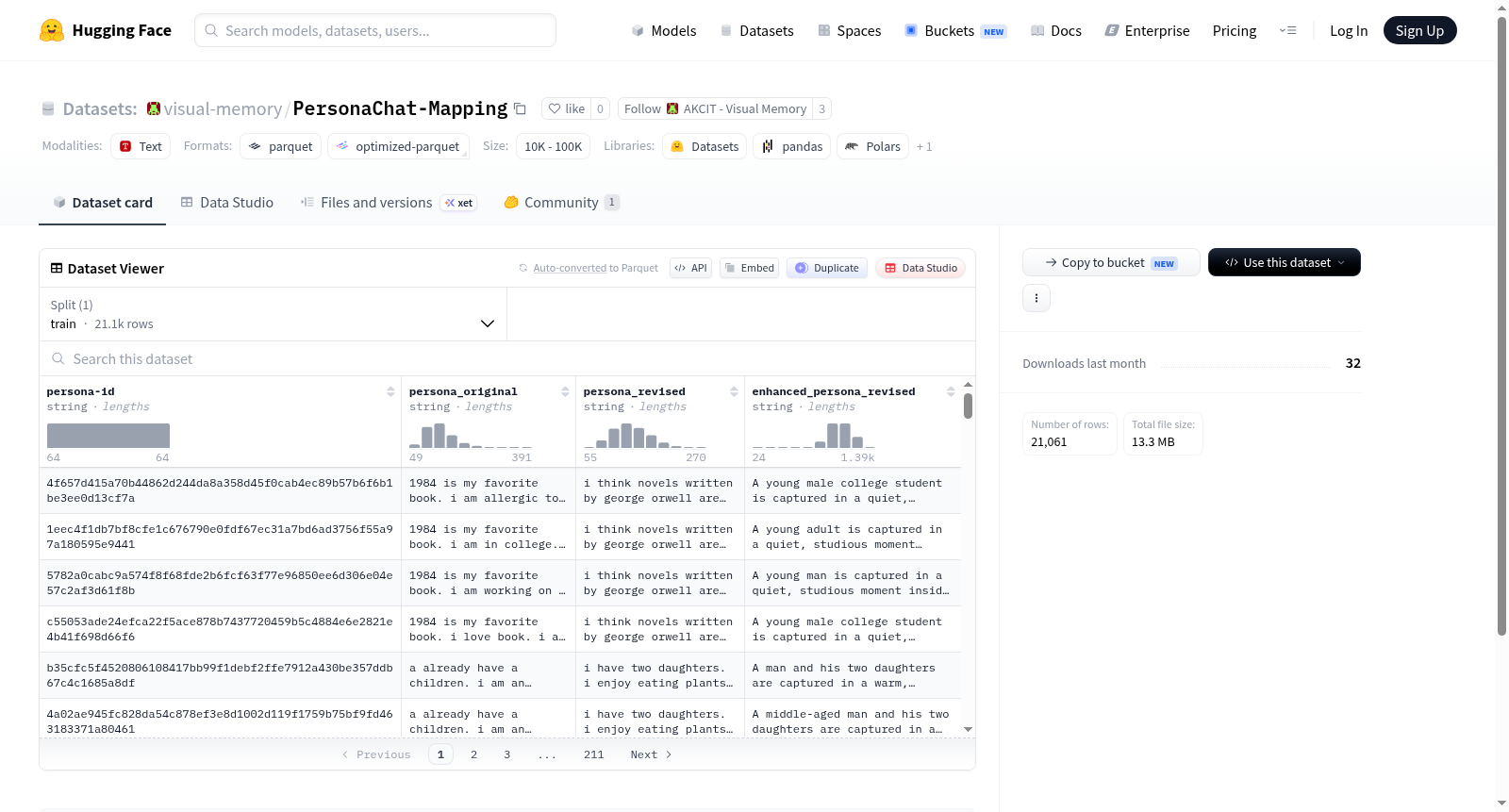Select the parquet format tag
1509x812 pixels.
(281, 146)
